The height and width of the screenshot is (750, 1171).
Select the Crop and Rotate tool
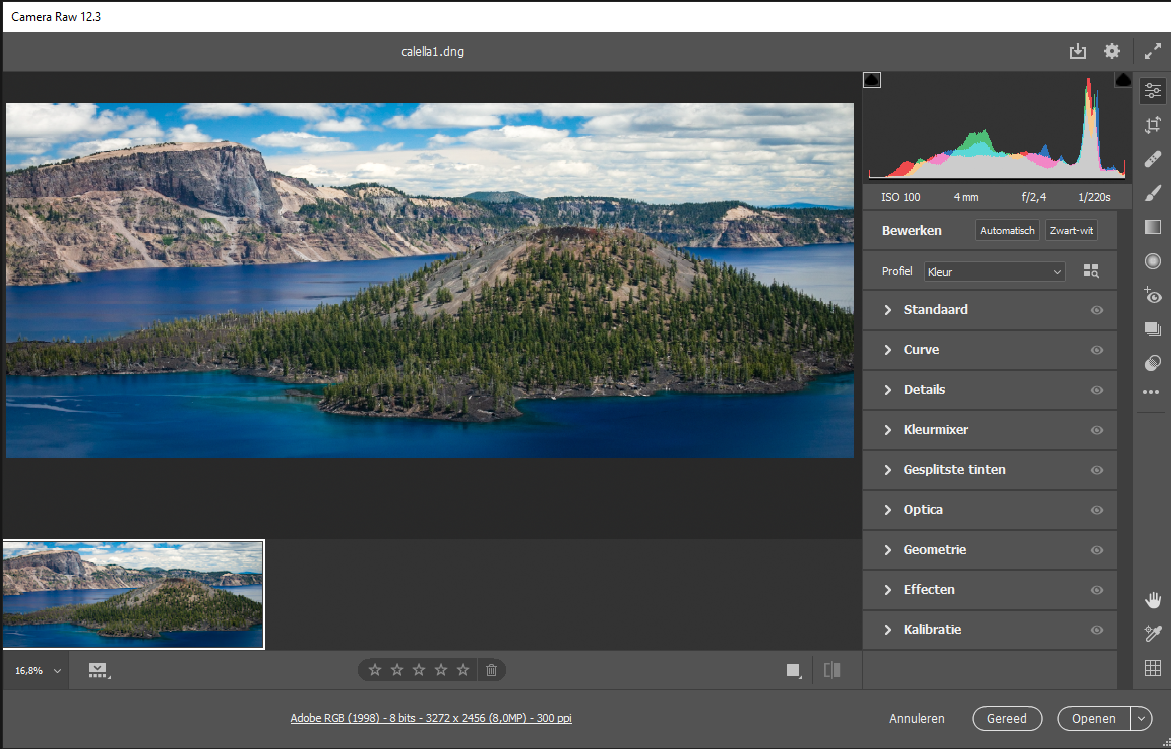click(1152, 125)
